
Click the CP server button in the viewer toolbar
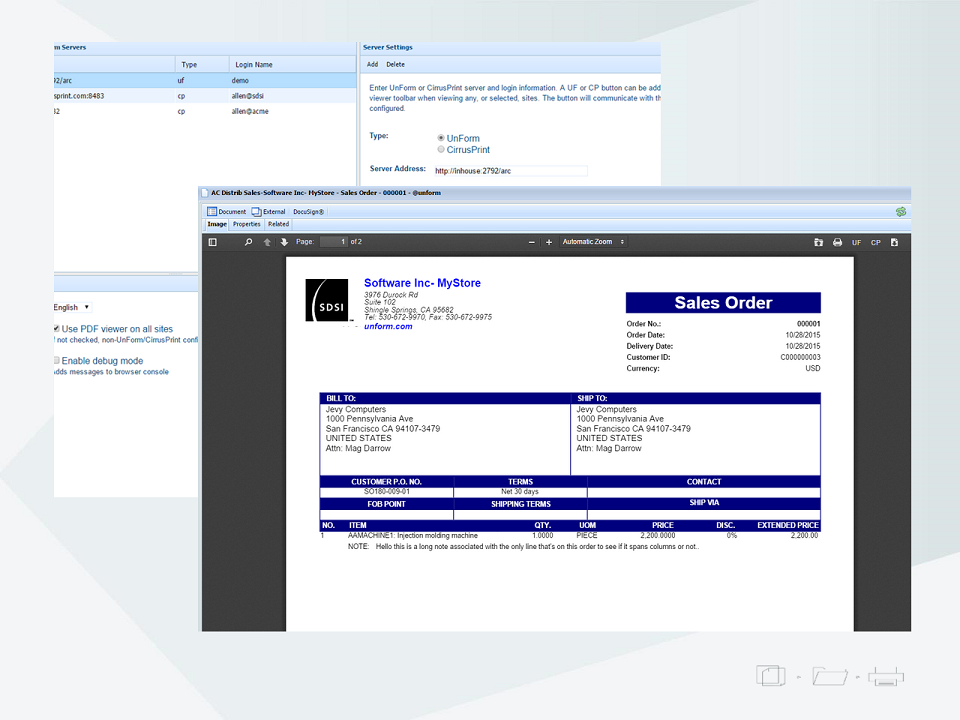(876, 241)
